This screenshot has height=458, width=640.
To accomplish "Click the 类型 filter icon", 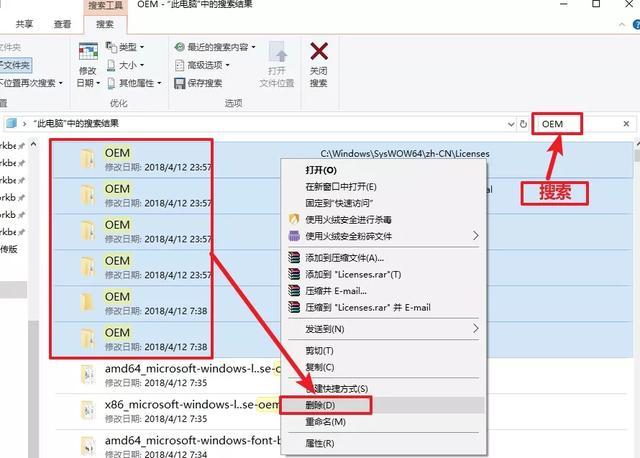I will coord(111,47).
